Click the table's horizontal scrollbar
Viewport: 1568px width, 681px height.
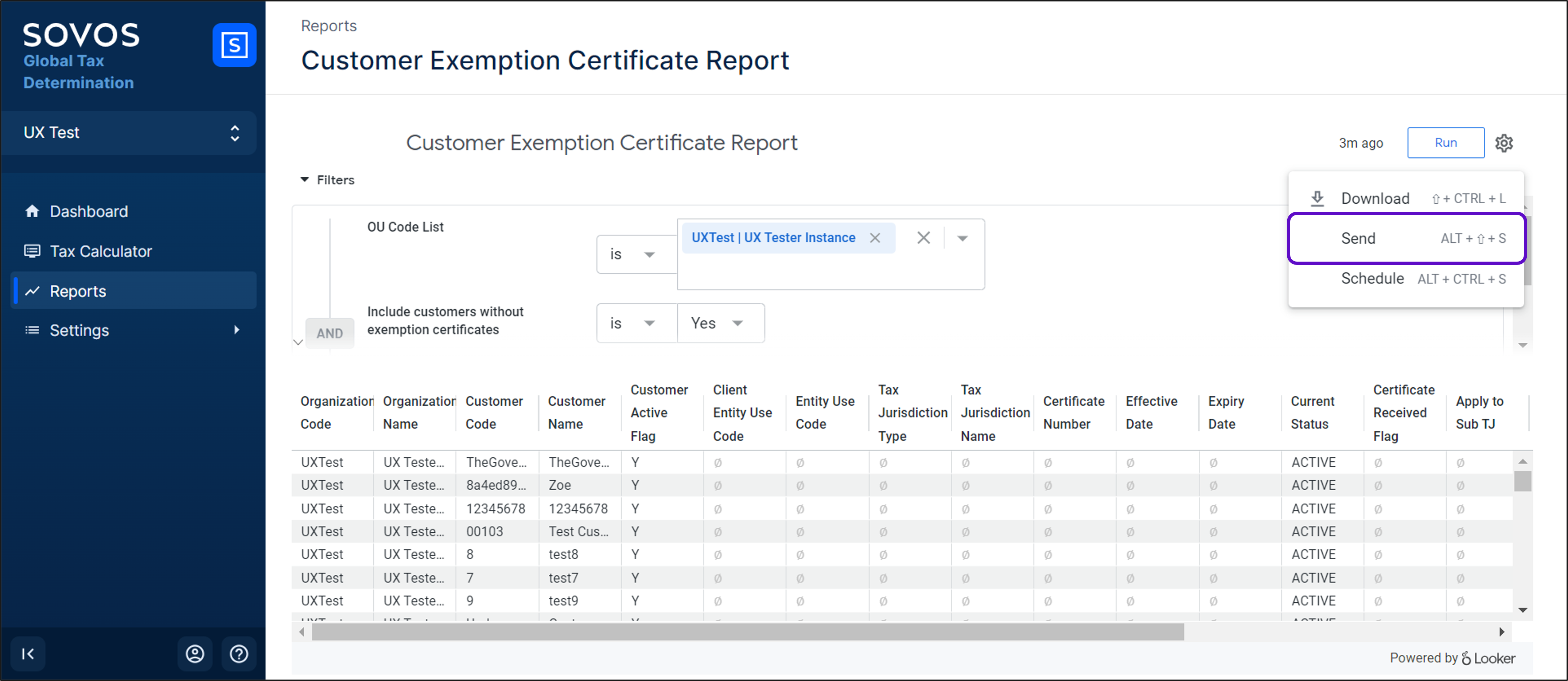(747, 632)
